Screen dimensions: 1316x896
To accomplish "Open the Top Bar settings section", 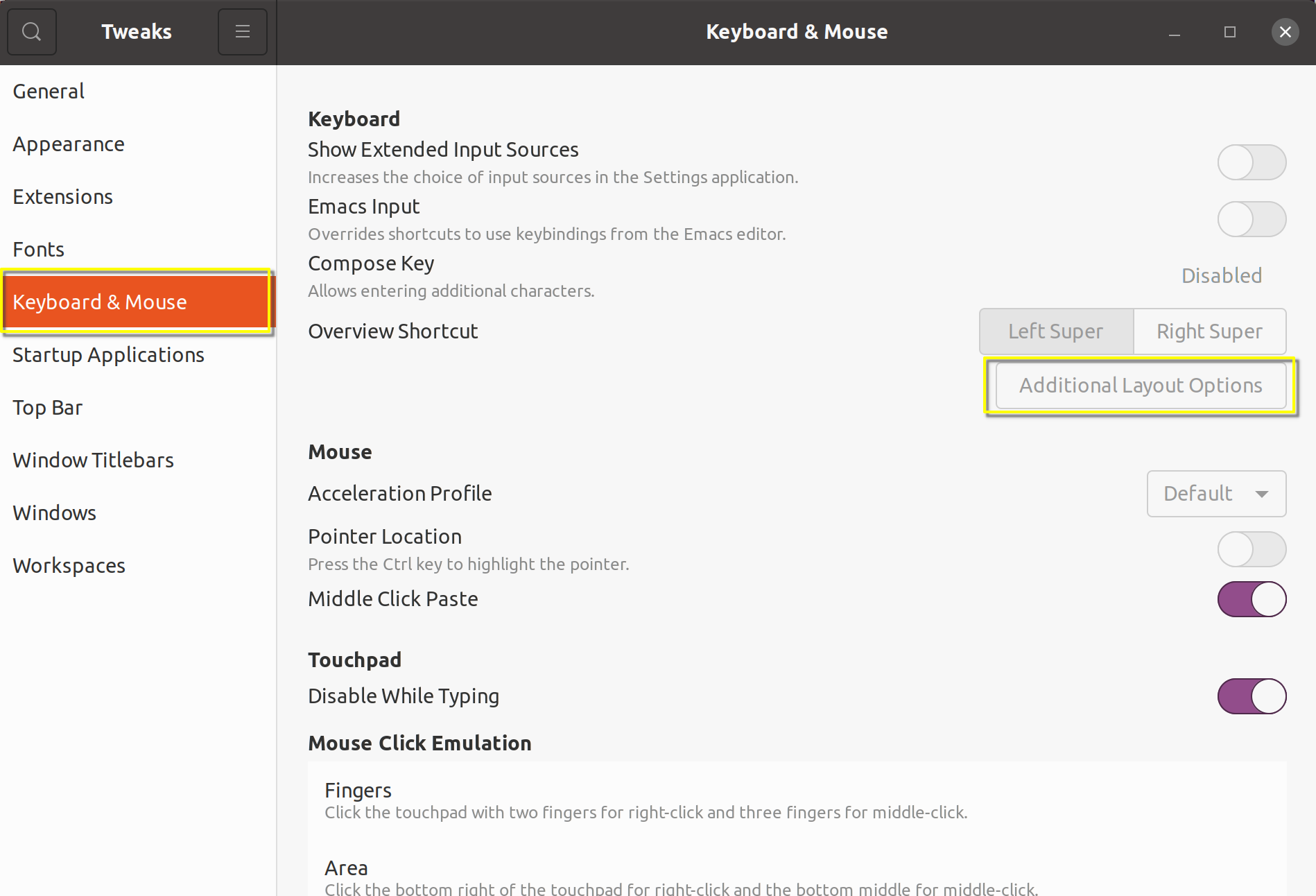I will 47,407.
